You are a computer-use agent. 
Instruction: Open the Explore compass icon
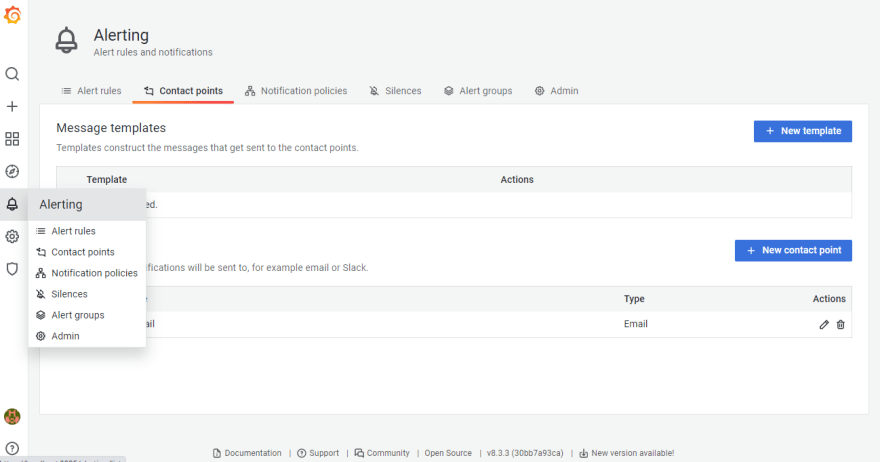[12, 171]
